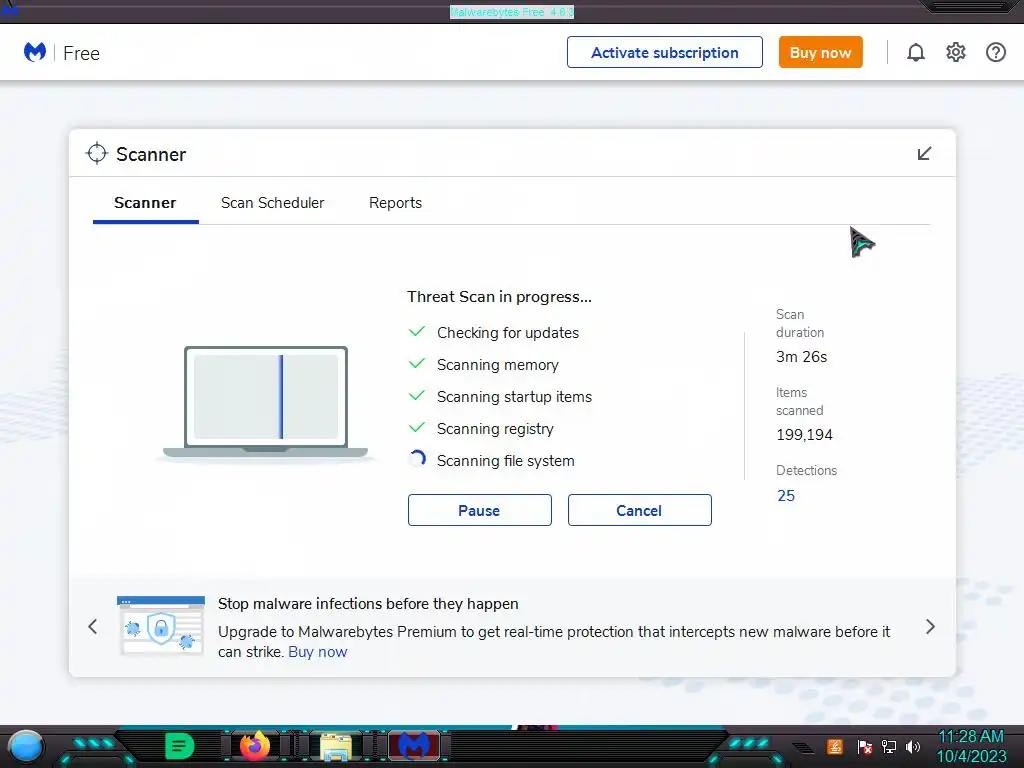Open File Explorer from the taskbar
1024x768 pixels.
pyautogui.click(x=336, y=747)
